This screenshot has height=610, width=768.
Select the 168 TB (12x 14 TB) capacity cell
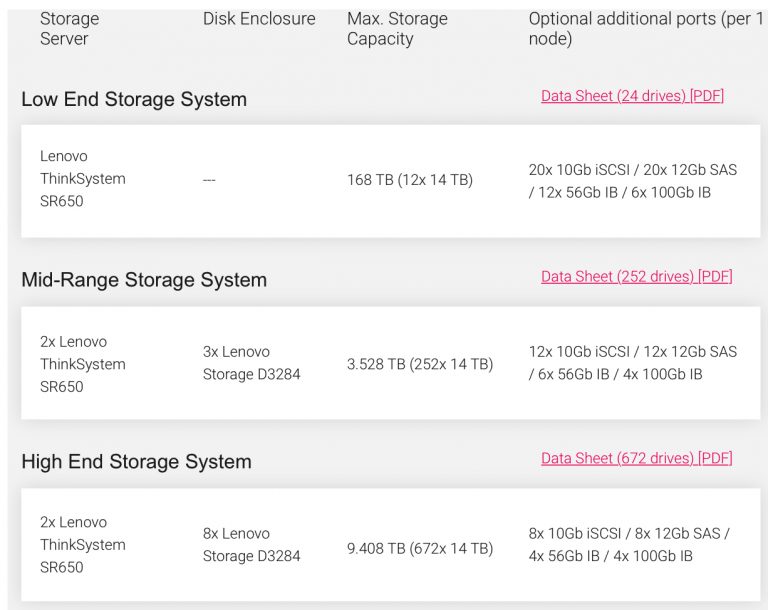(x=410, y=180)
